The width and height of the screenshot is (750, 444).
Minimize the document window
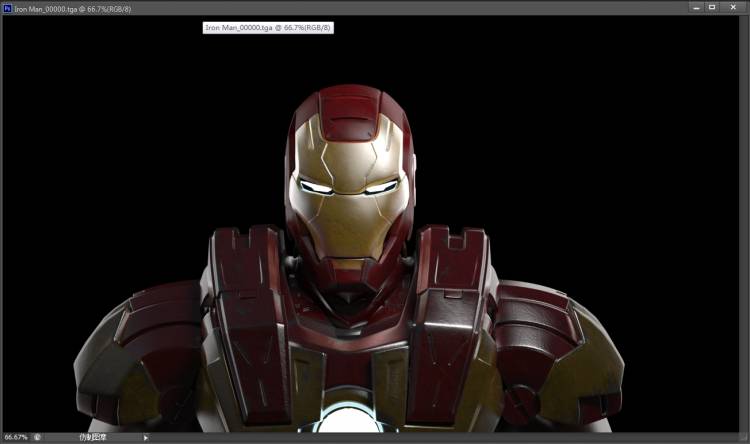click(696, 7)
